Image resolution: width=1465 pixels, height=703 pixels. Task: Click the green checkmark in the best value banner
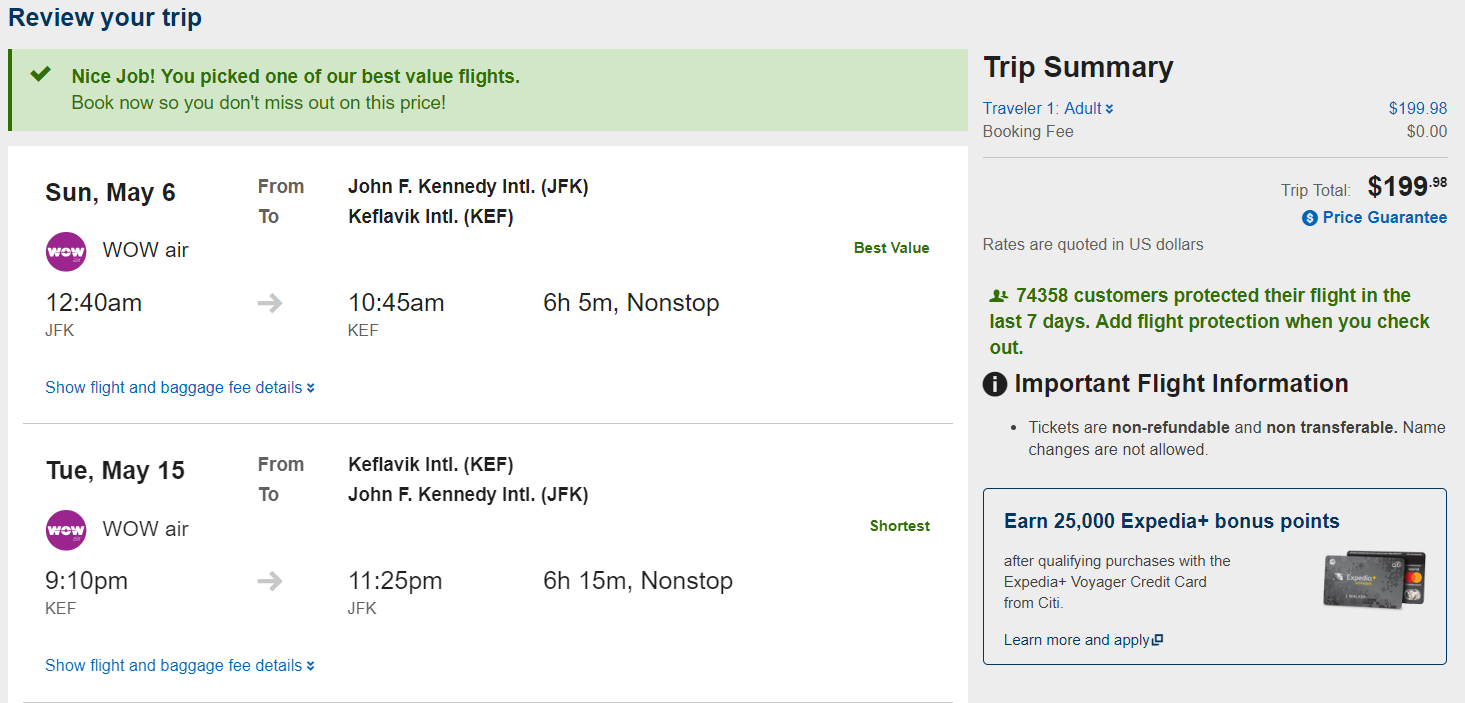[41, 74]
